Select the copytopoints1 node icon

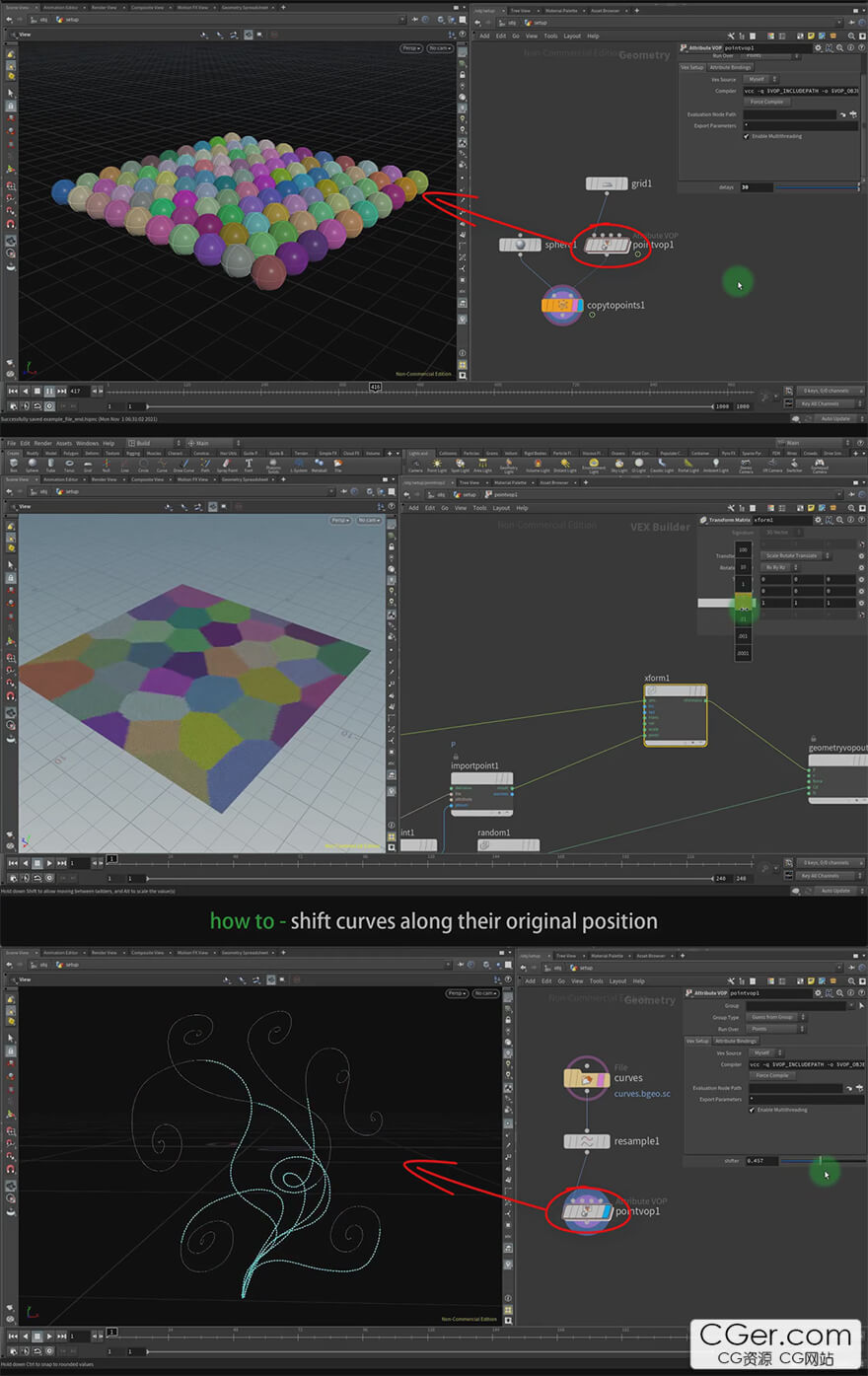(562, 305)
